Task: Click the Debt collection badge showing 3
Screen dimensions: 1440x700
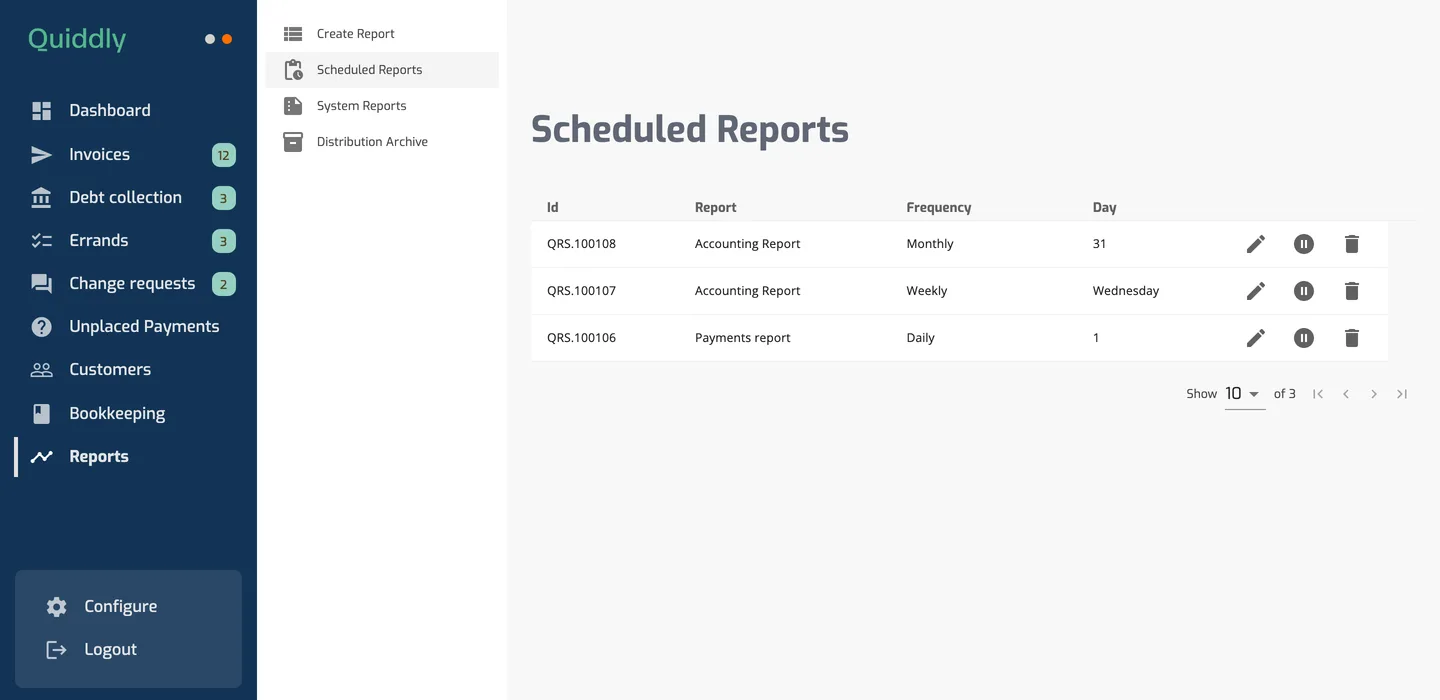Action: tap(224, 198)
